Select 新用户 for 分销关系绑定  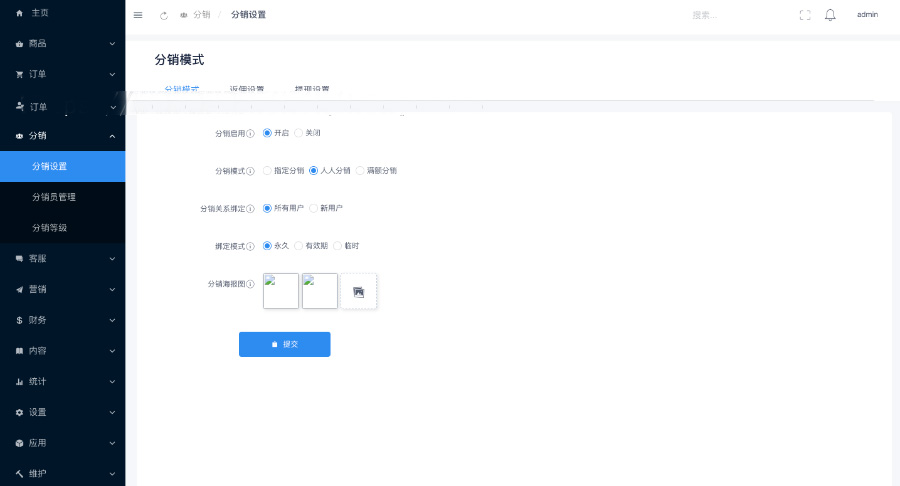pyautogui.click(x=314, y=208)
